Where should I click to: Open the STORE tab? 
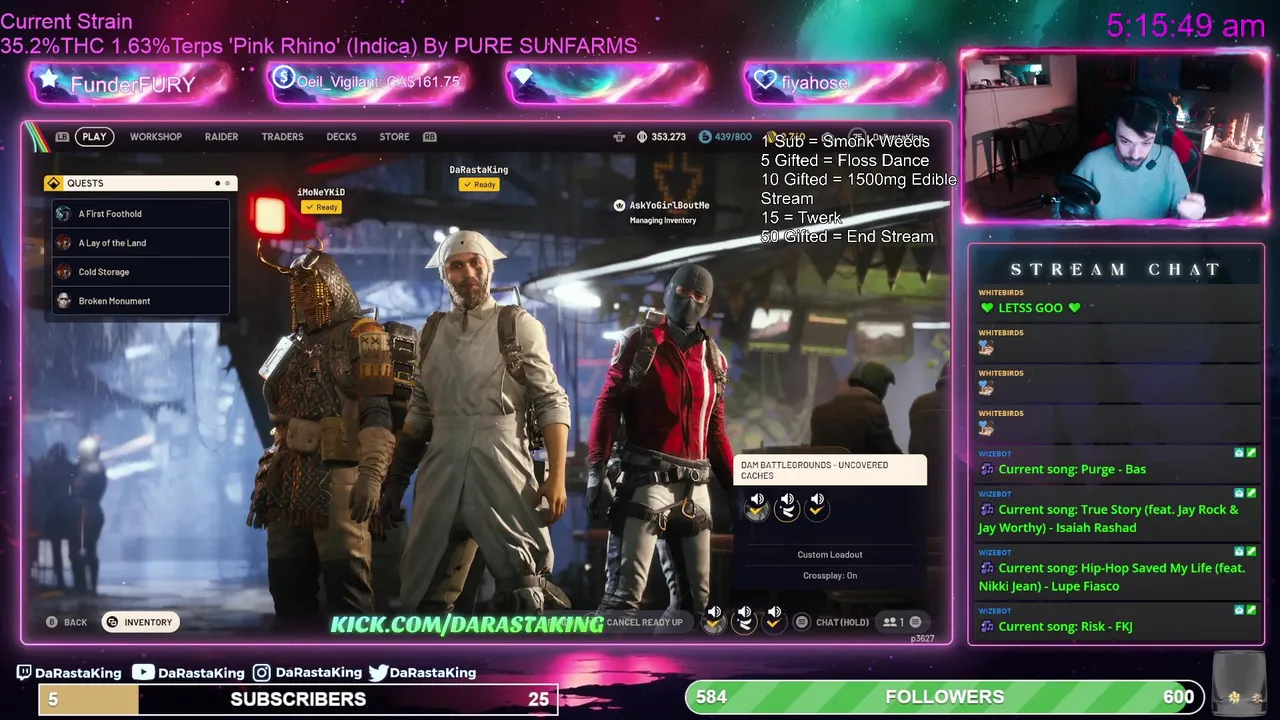pos(394,137)
